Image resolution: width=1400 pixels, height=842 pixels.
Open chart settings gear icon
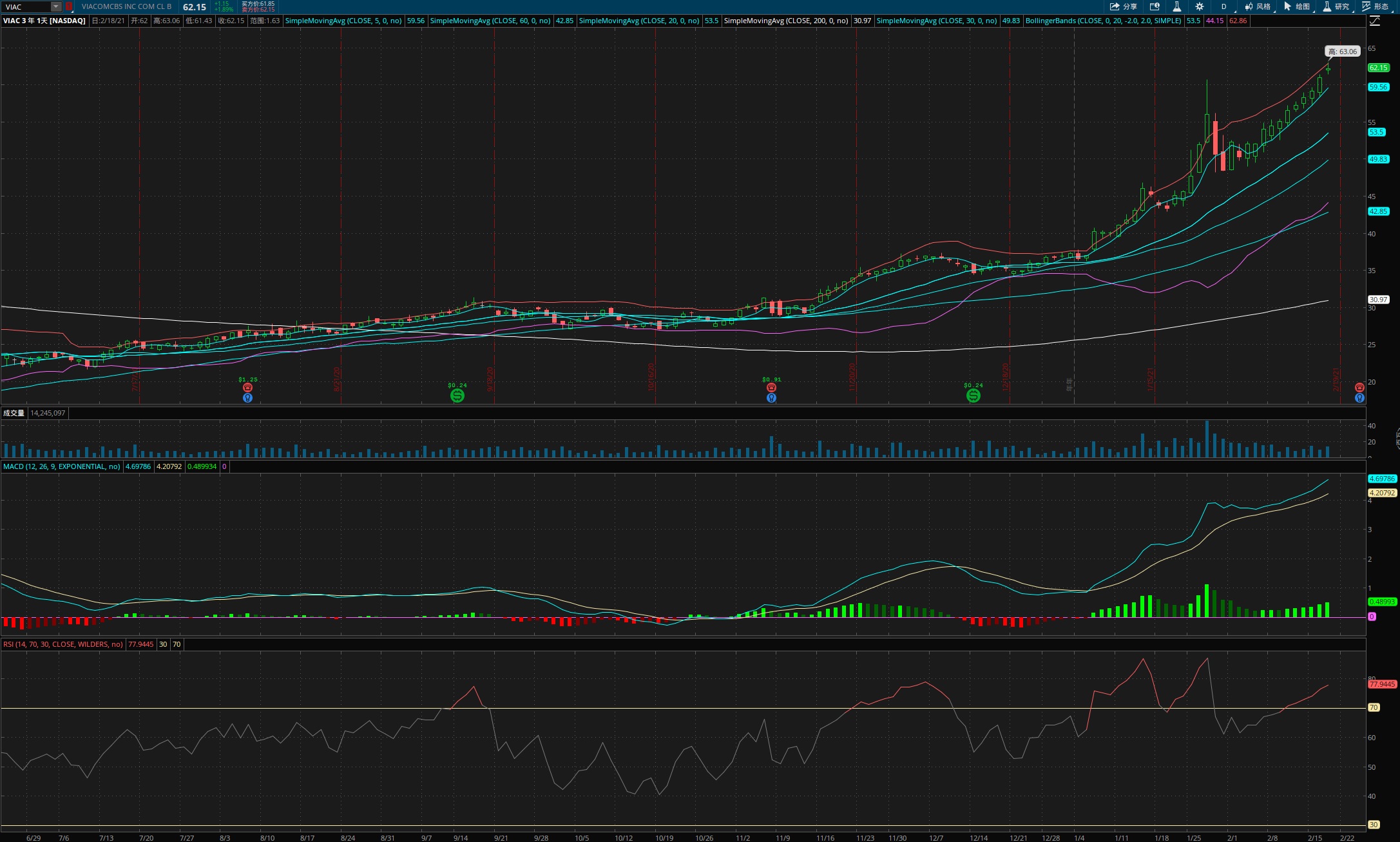(x=1199, y=6)
